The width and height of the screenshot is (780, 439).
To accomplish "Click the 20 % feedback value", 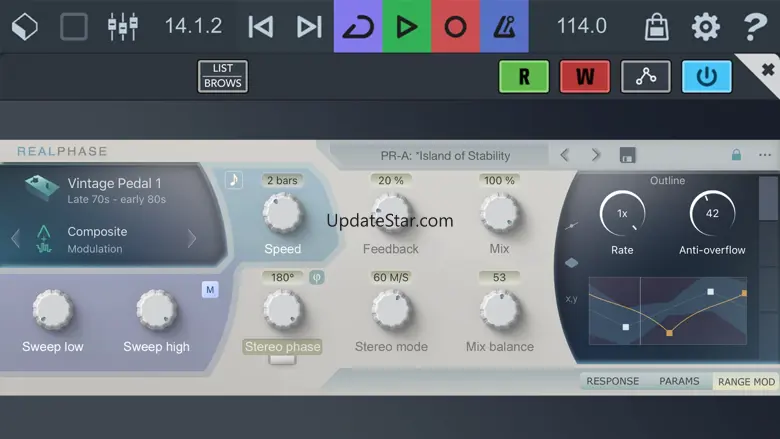I will coord(390,180).
